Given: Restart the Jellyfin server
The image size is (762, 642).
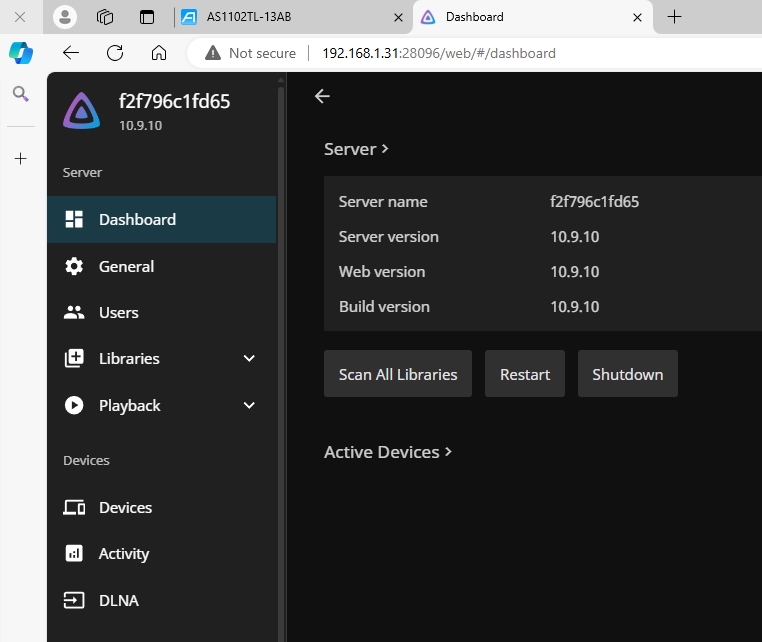Looking at the screenshot, I should tap(525, 375).
